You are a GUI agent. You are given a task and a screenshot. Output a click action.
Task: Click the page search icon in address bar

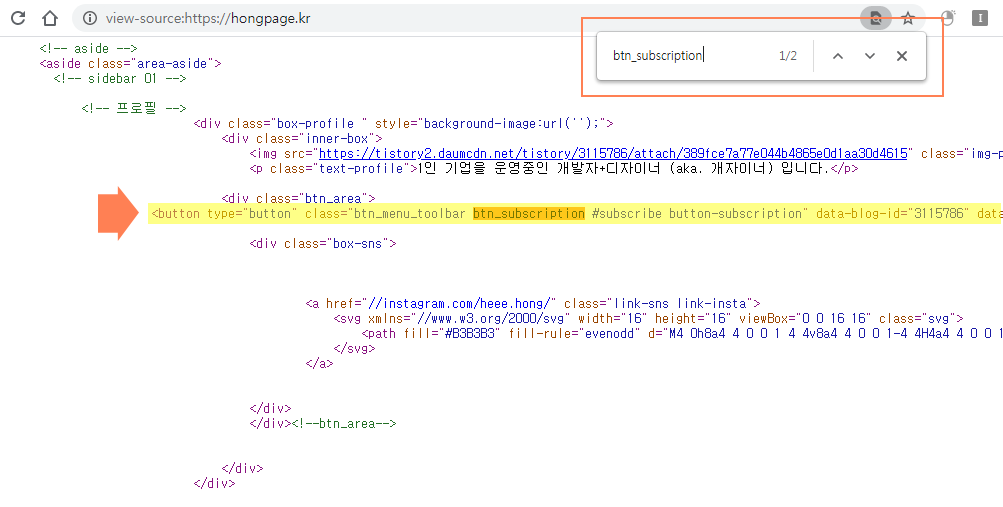876,18
